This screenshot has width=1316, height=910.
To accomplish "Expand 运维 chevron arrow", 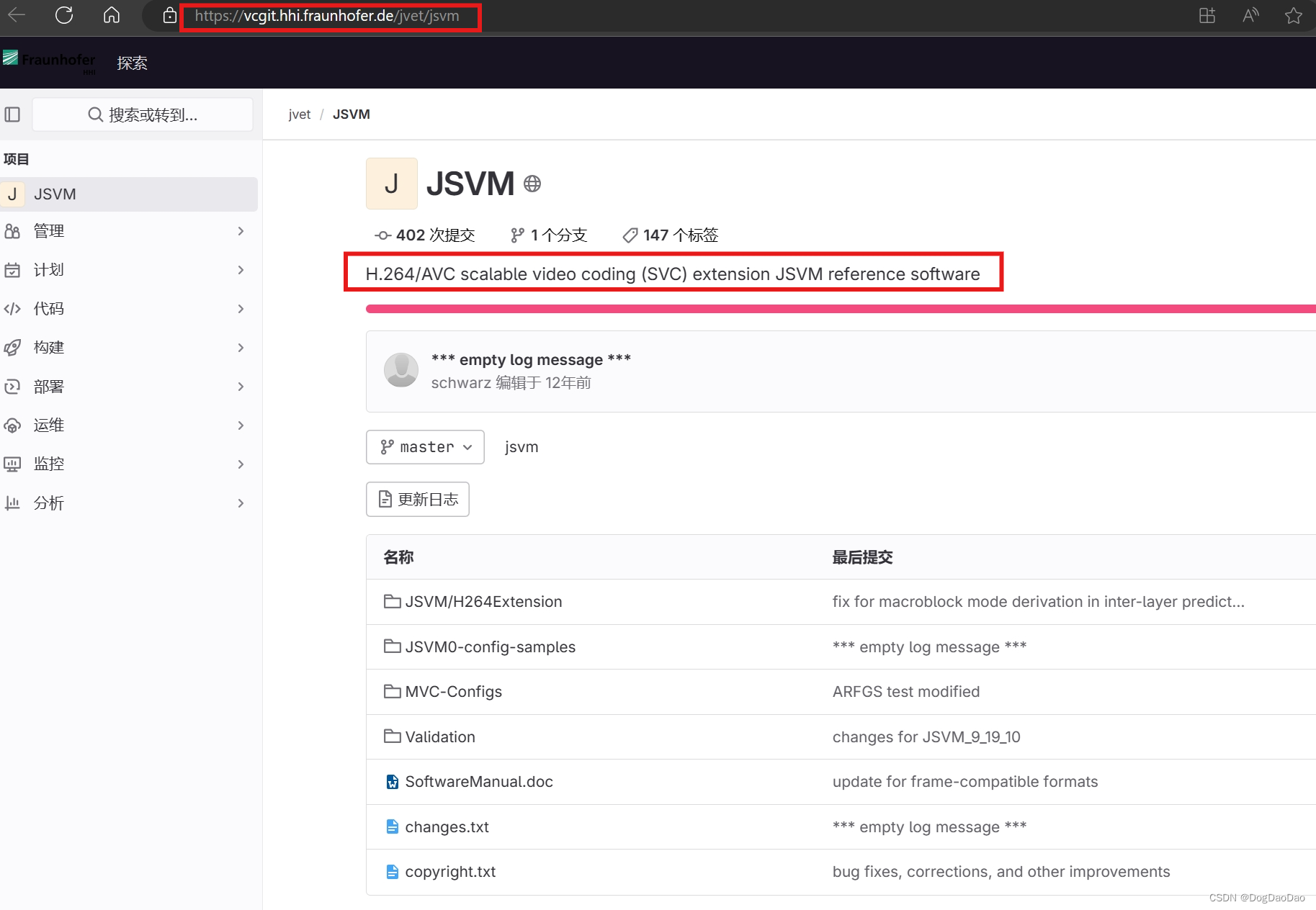I will [x=241, y=425].
